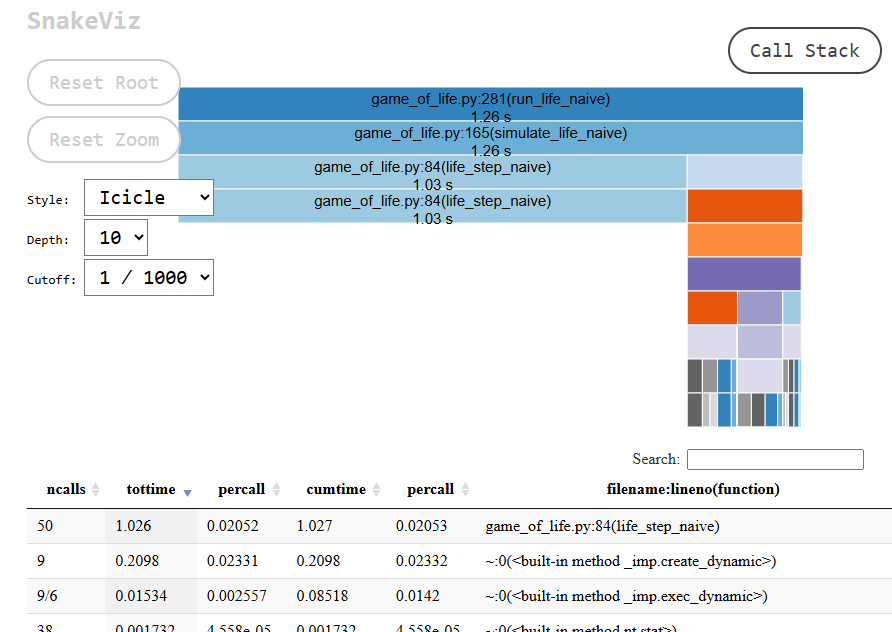Select the upper life_step_naive icicle bar

(x=432, y=172)
